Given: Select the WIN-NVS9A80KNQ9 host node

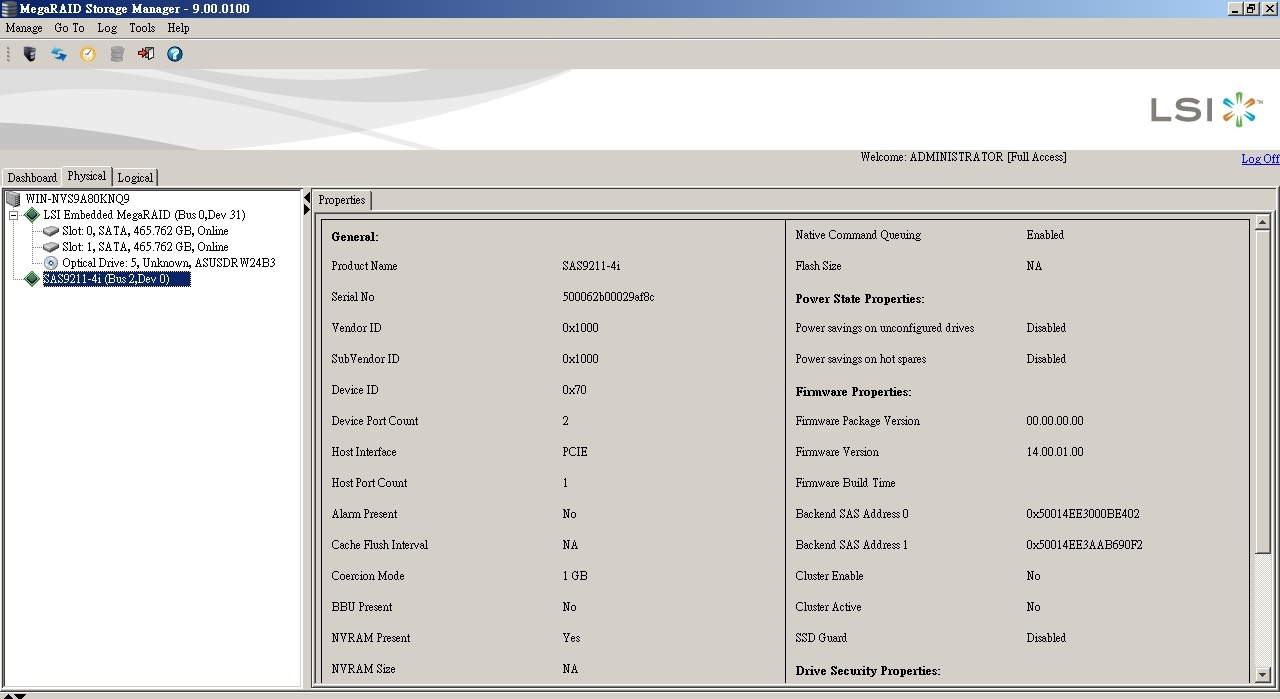Looking at the screenshot, I should click(x=77, y=199).
